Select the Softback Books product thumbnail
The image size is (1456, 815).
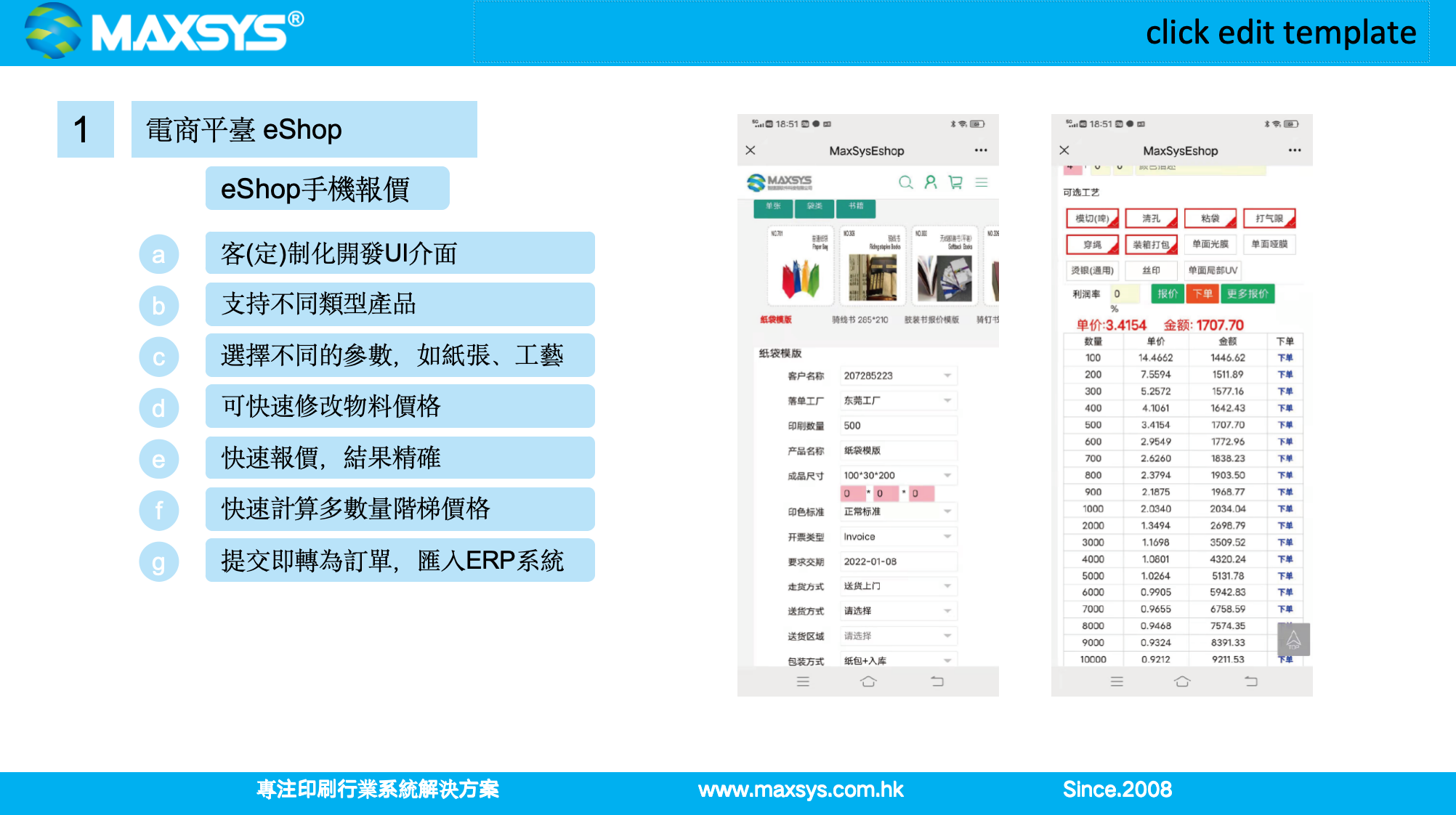pos(945,266)
